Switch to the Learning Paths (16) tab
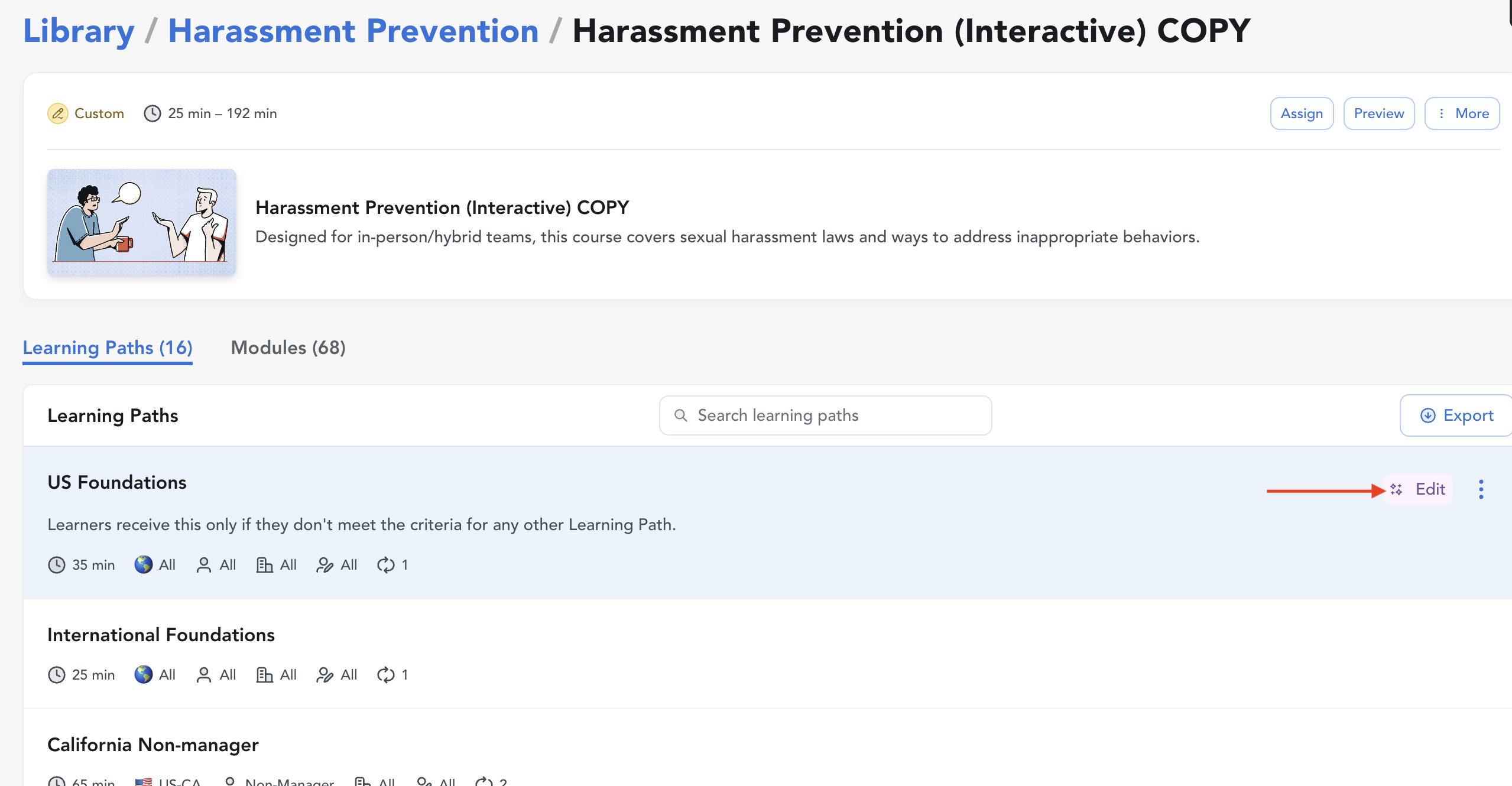 pyautogui.click(x=108, y=347)
